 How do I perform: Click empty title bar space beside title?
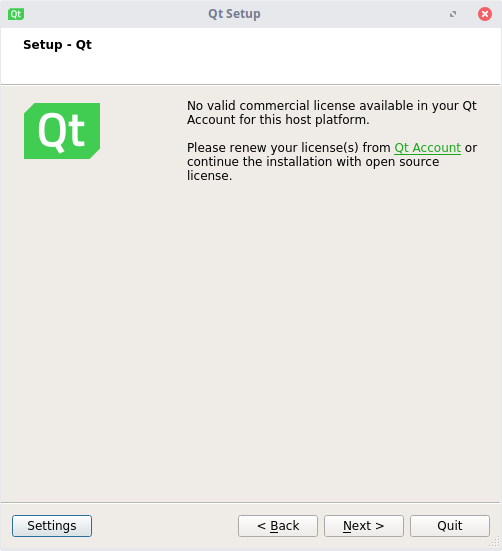pyautogui.click(x=351, y=14)
